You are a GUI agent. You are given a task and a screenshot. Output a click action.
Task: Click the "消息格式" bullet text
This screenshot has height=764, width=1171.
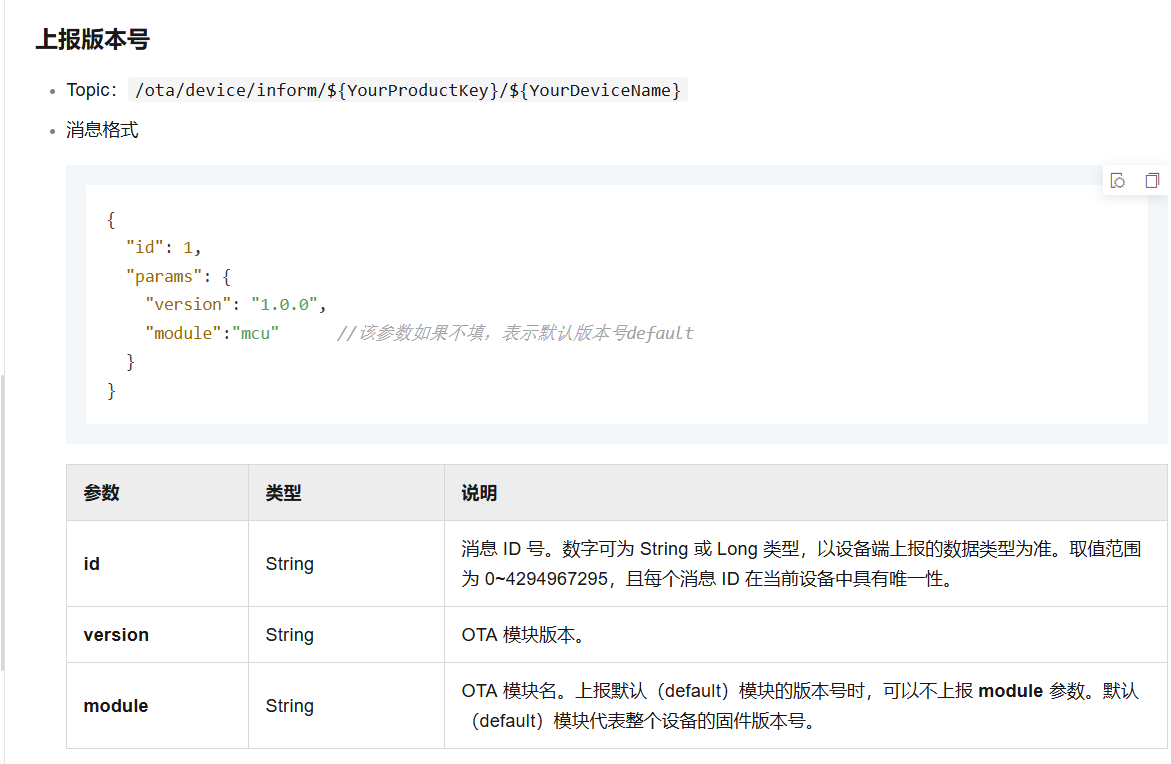coord(102,130)
